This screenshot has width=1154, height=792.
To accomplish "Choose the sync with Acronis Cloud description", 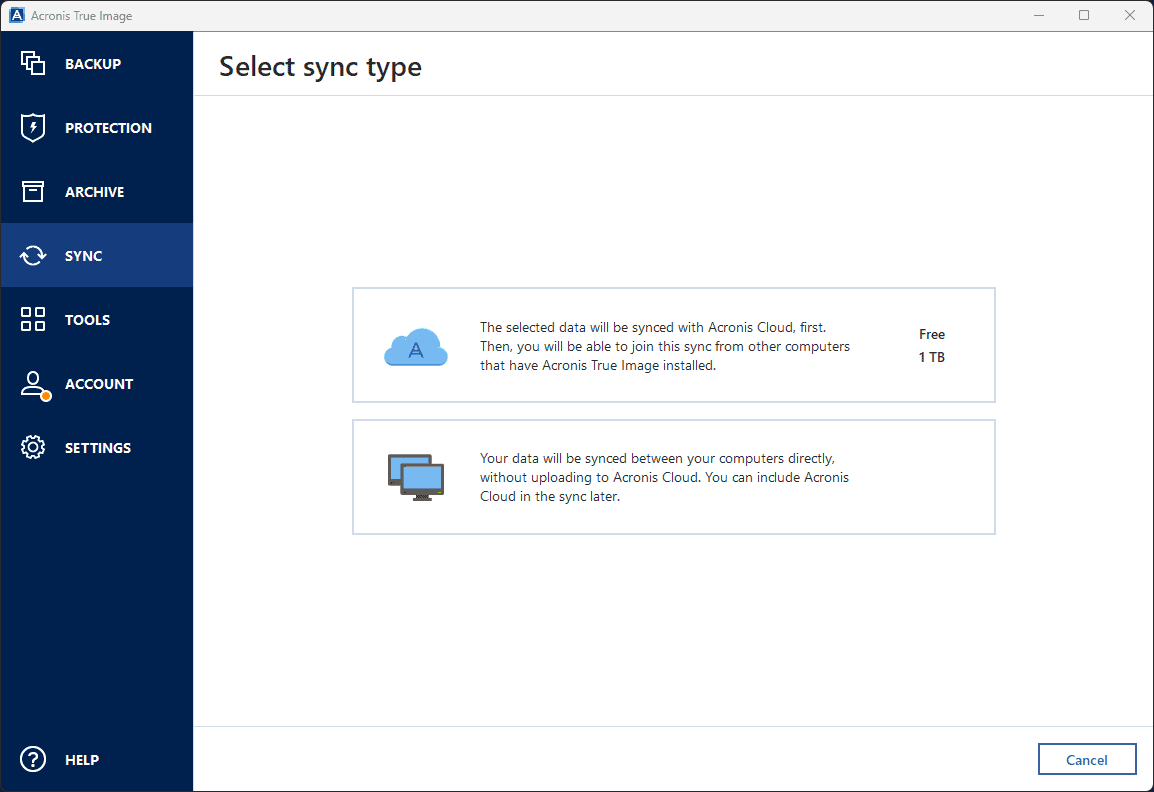I will [x=664, y=346].
